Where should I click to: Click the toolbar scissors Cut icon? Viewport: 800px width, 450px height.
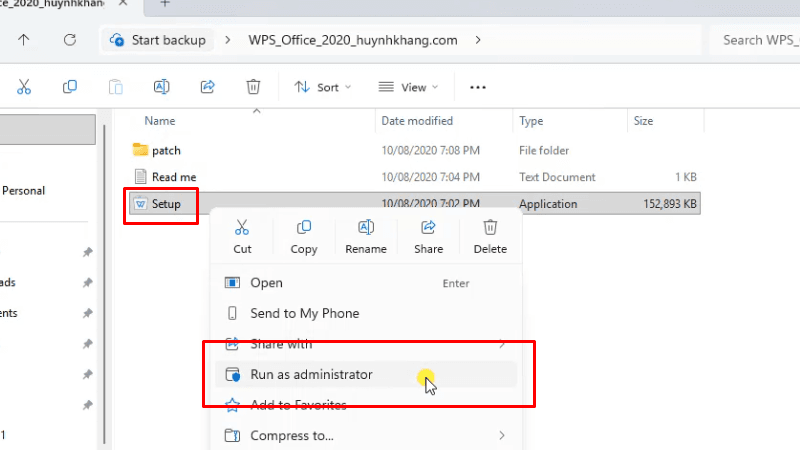[25, 87]
